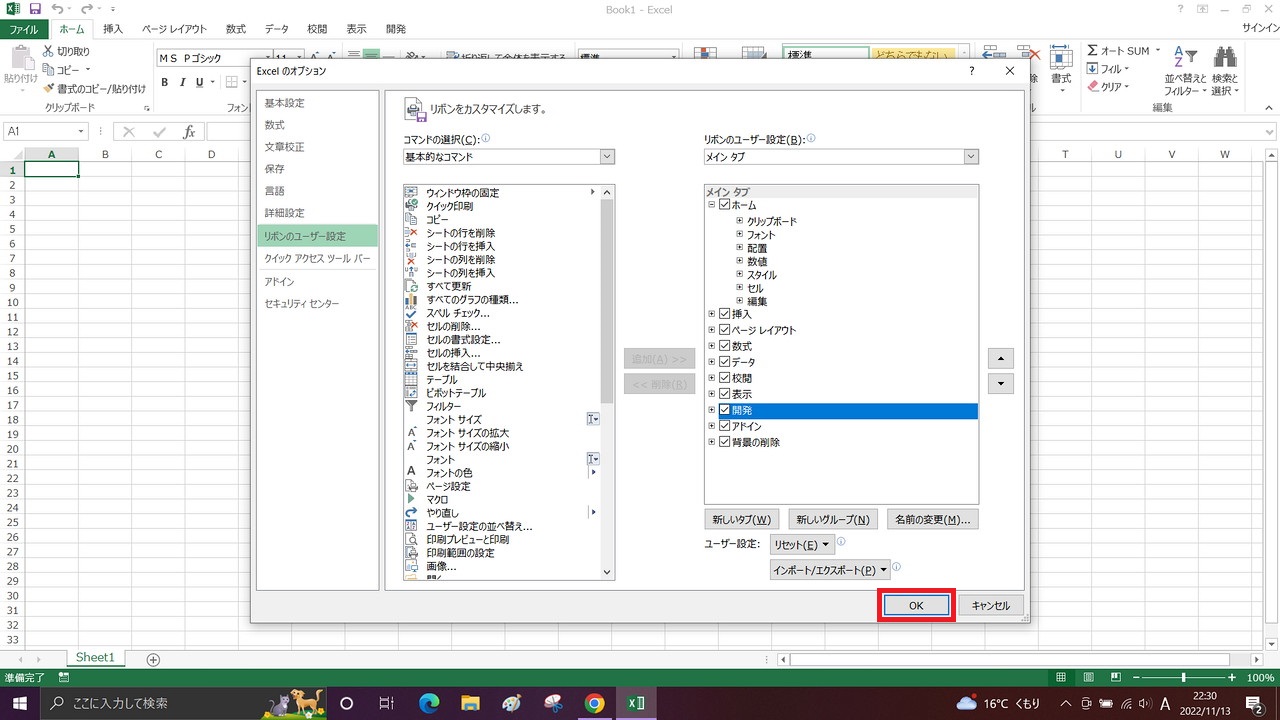Select the すべて更新 command icon
This screenshot has width=1280, height=720.
pos(410,286)
